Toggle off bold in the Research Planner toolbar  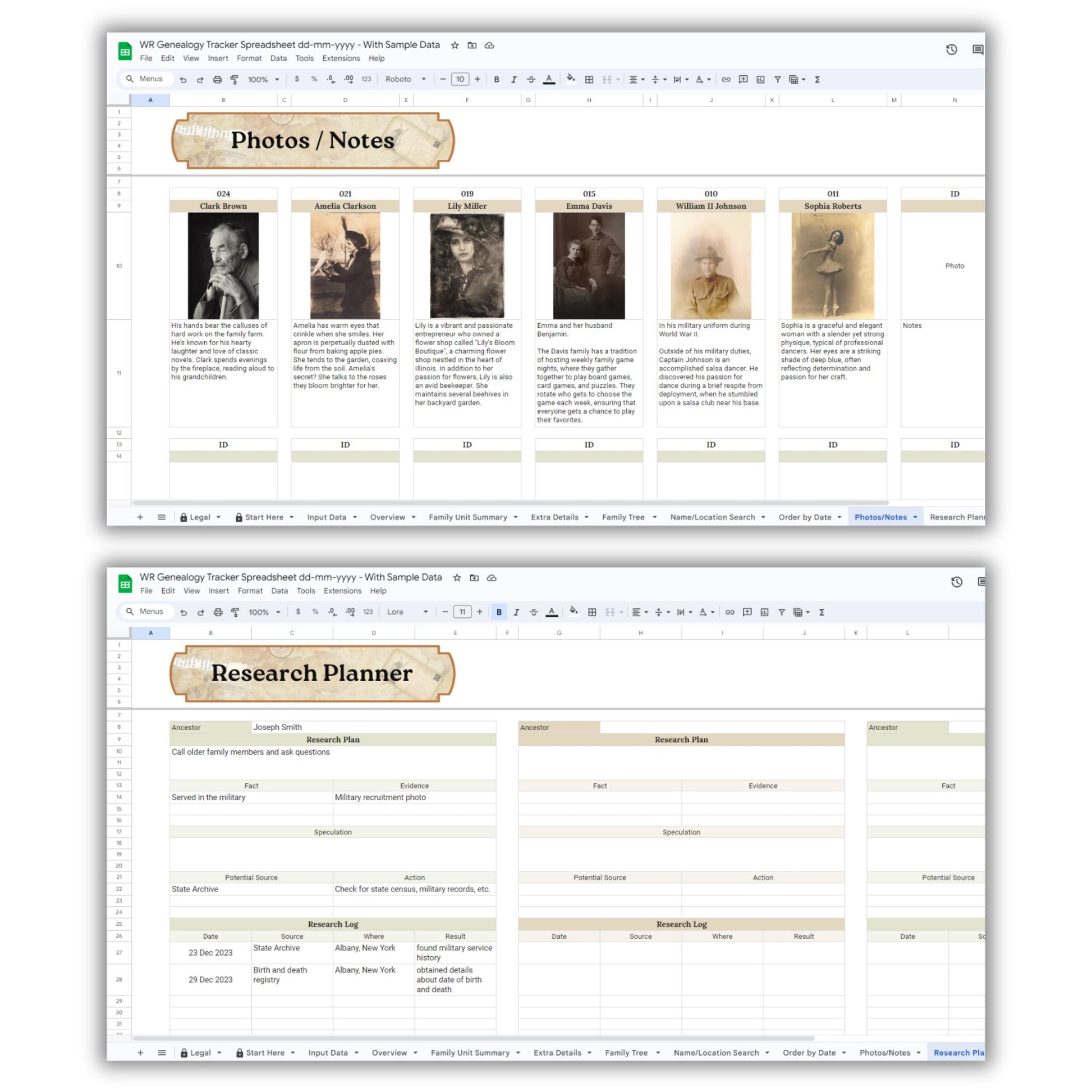click(498, 612)
